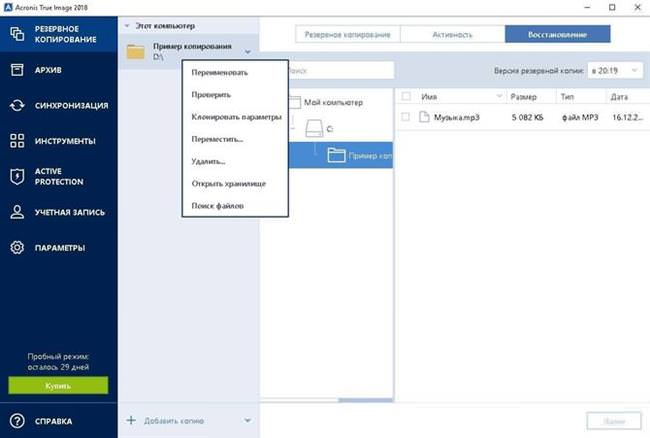This screenshot has width=650, height=438.
Task: Click the yellow backup folder icon
Action: pyautogui.click(x=136, y=52)
